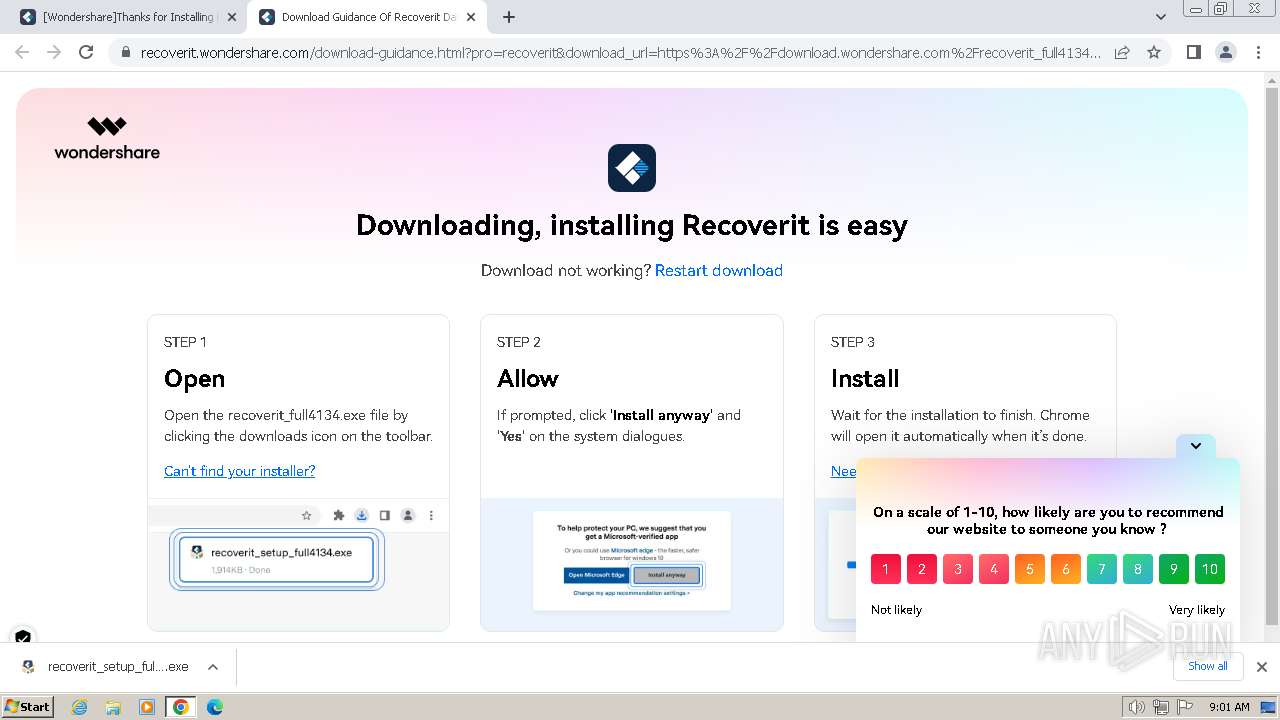Rate 5 on the recommendation scale

tap(1030, 569)
